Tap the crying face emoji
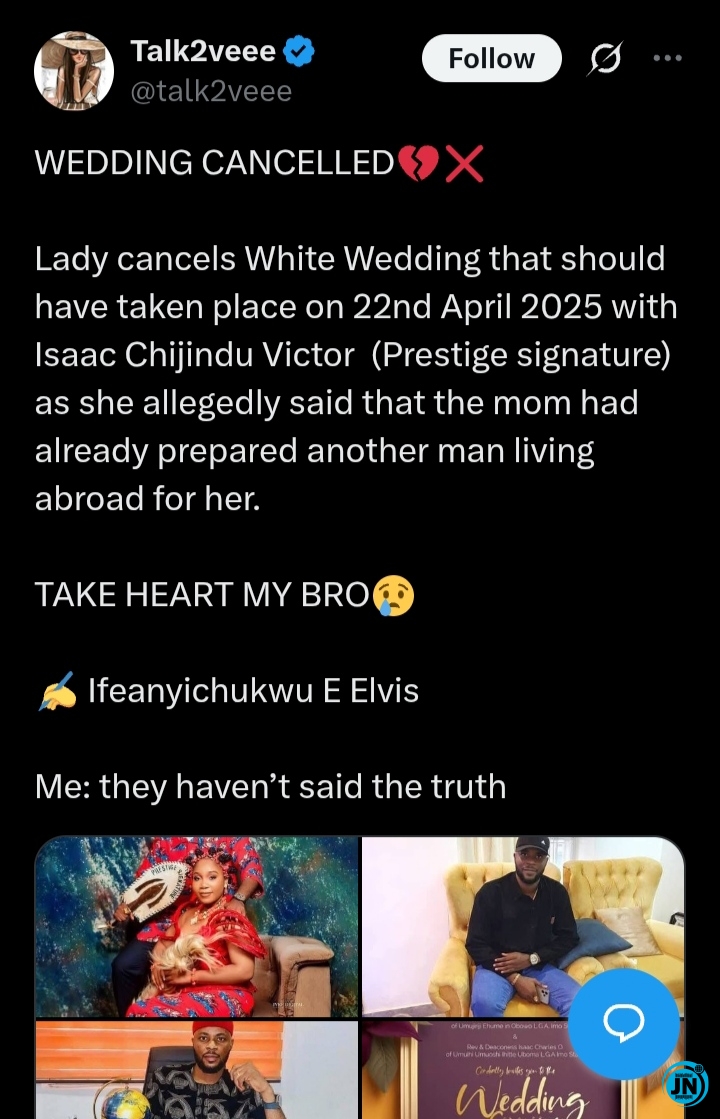Image resolution: width=720 pixels, height=1119 pixels. 393,596
